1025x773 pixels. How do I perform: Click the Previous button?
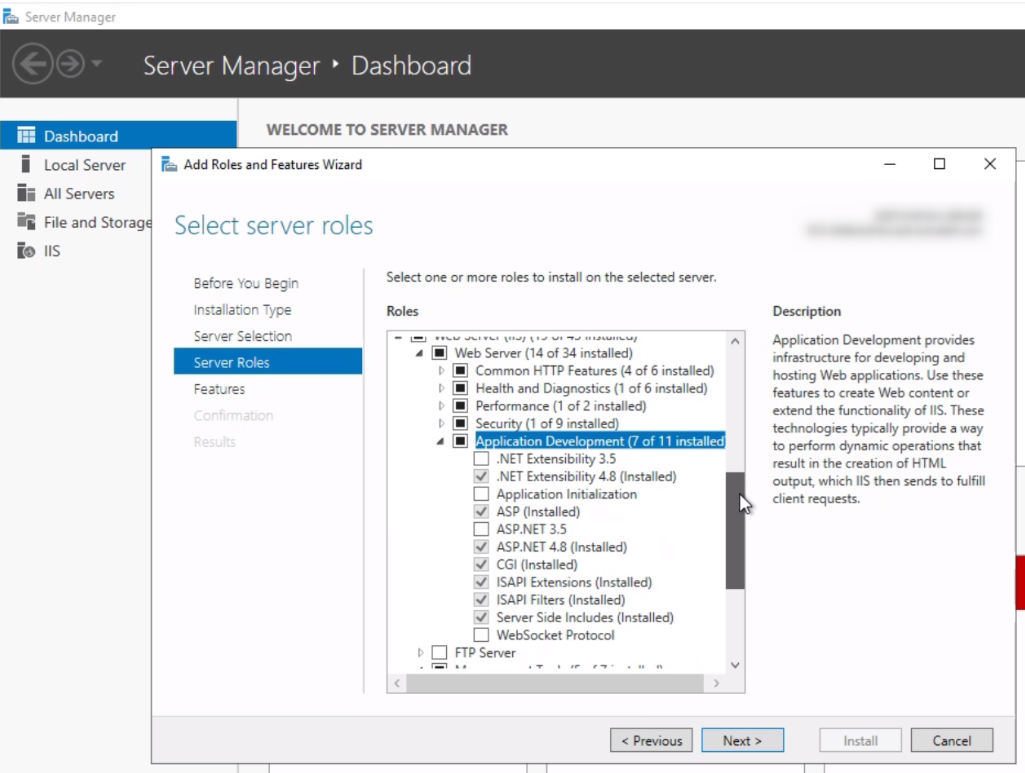[651, 740]
